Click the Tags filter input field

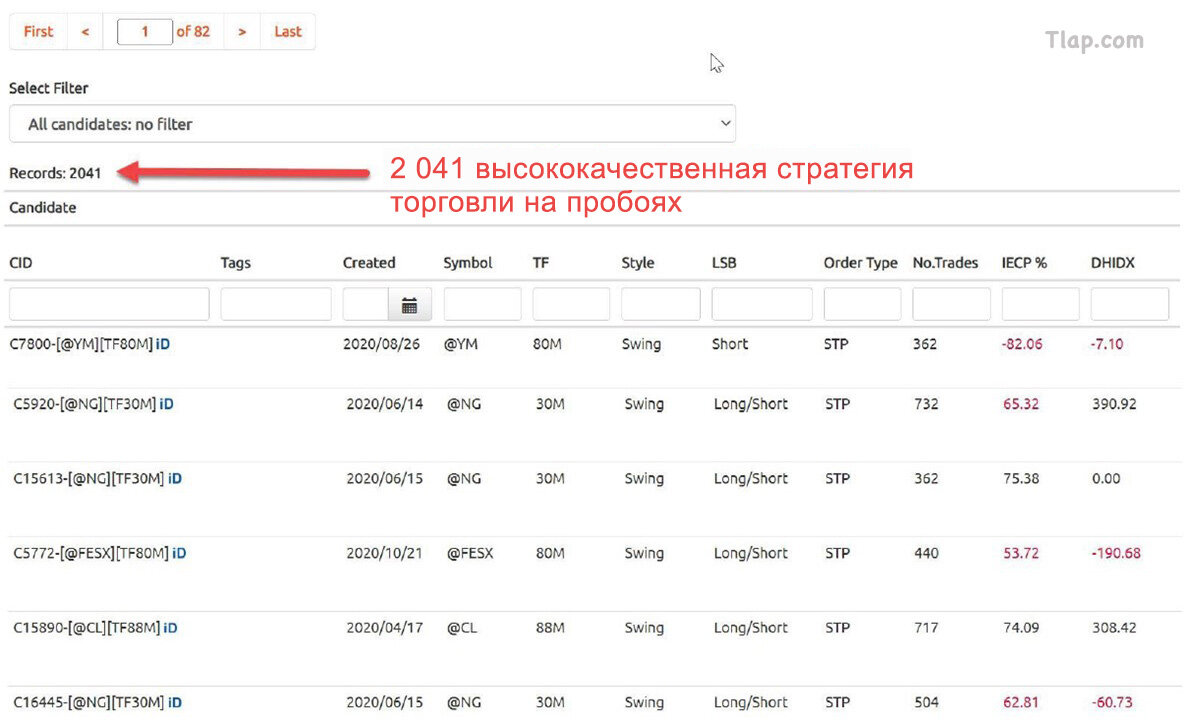point(276,305)
